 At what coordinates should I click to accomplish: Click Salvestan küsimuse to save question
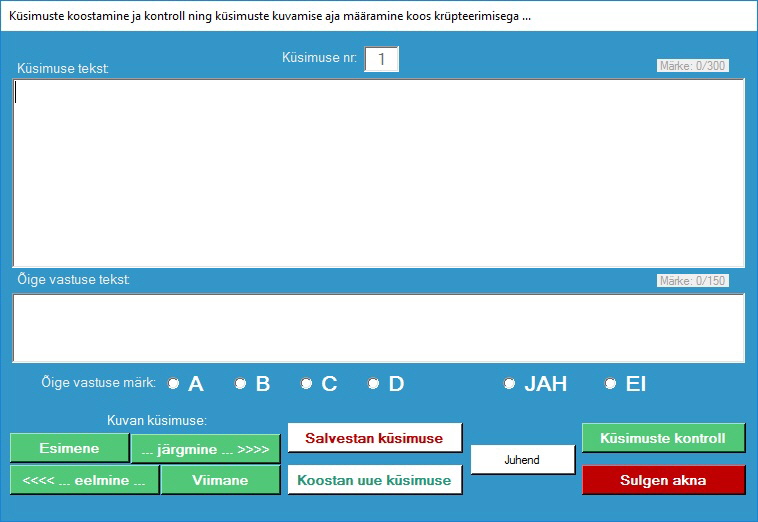(x=374, y=438)
